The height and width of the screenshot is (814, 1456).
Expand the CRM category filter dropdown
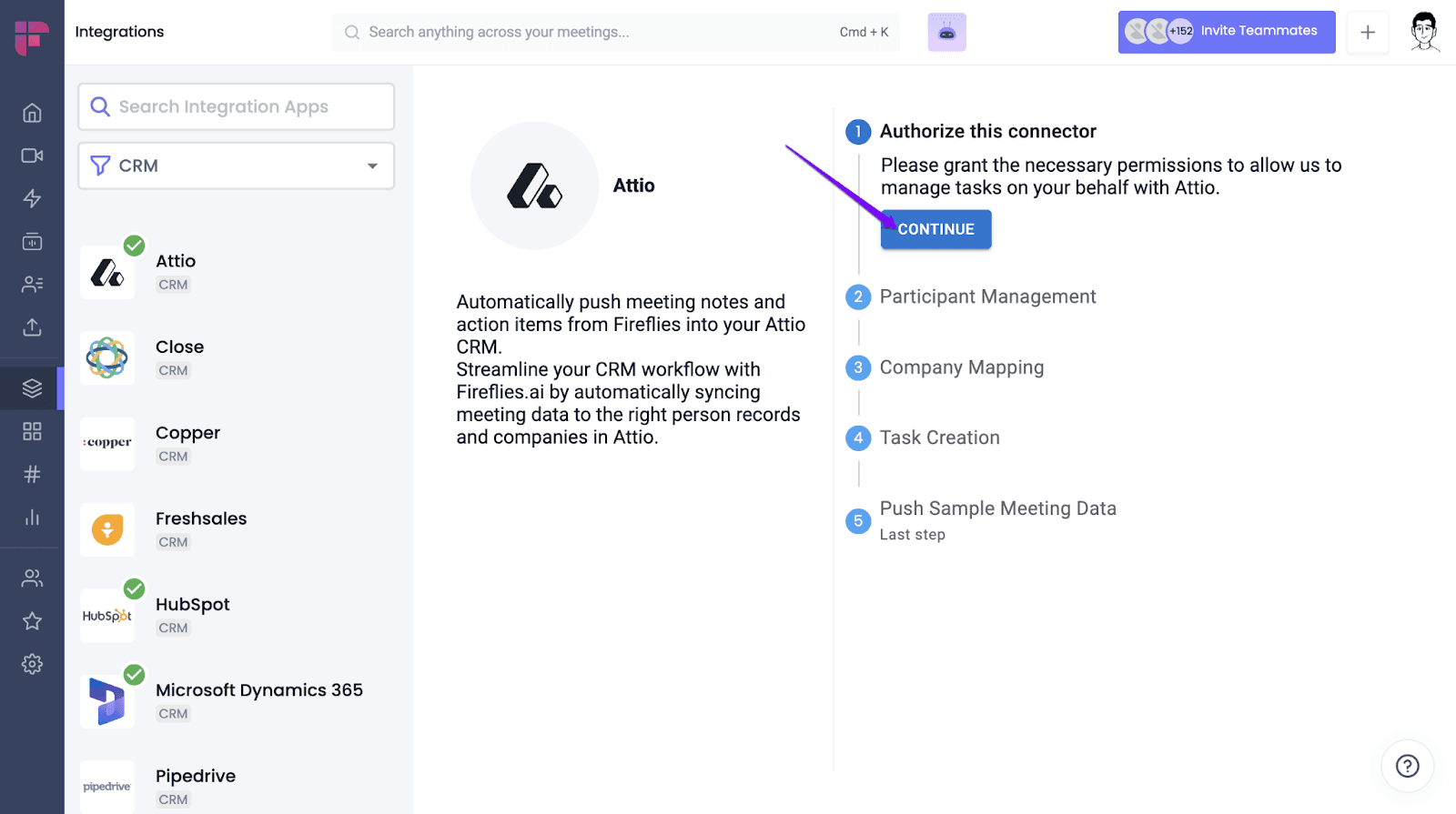point(236,166)
